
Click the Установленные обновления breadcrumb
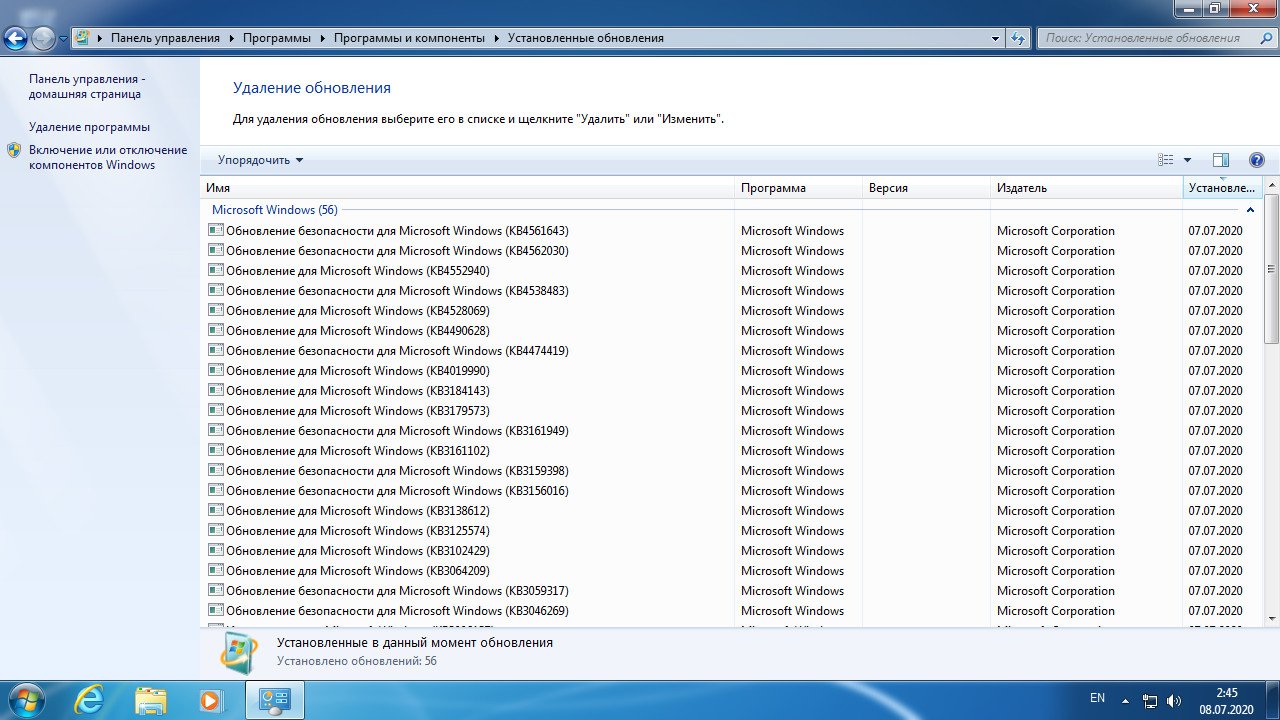pyautogui.click(x=585, y=38)
